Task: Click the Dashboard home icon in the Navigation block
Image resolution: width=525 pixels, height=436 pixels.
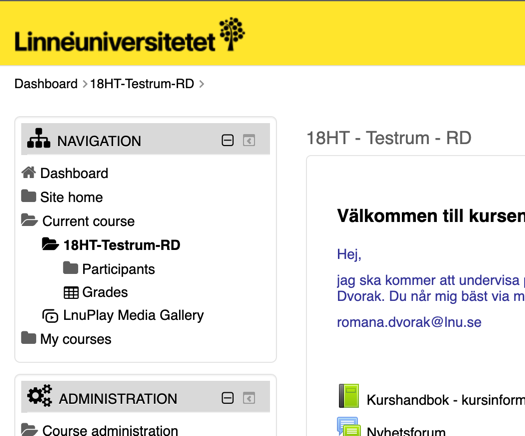Action: (x=29, y=173)
